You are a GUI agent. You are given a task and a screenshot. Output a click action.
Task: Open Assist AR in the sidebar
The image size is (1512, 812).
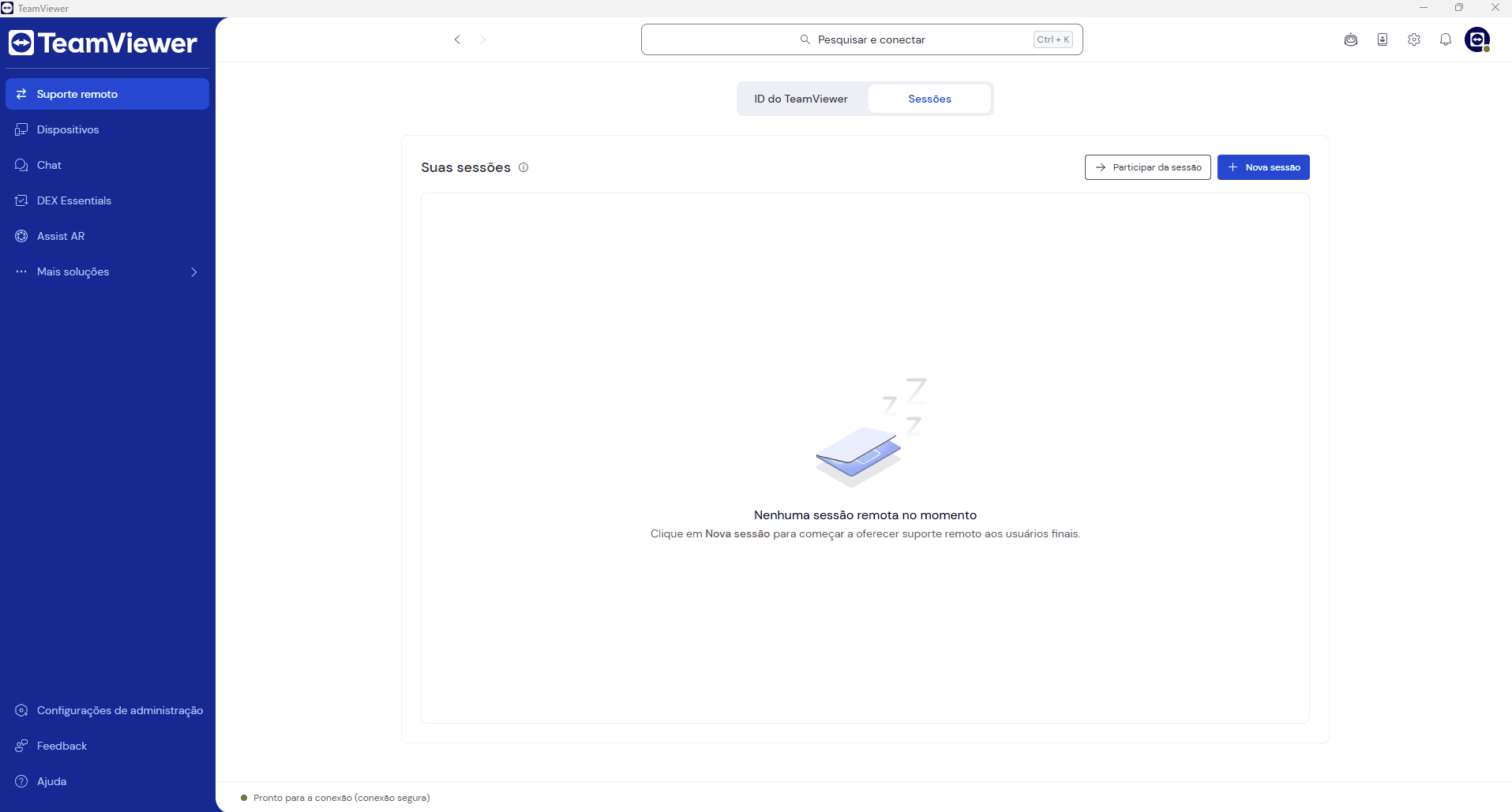tap(107, 236)
